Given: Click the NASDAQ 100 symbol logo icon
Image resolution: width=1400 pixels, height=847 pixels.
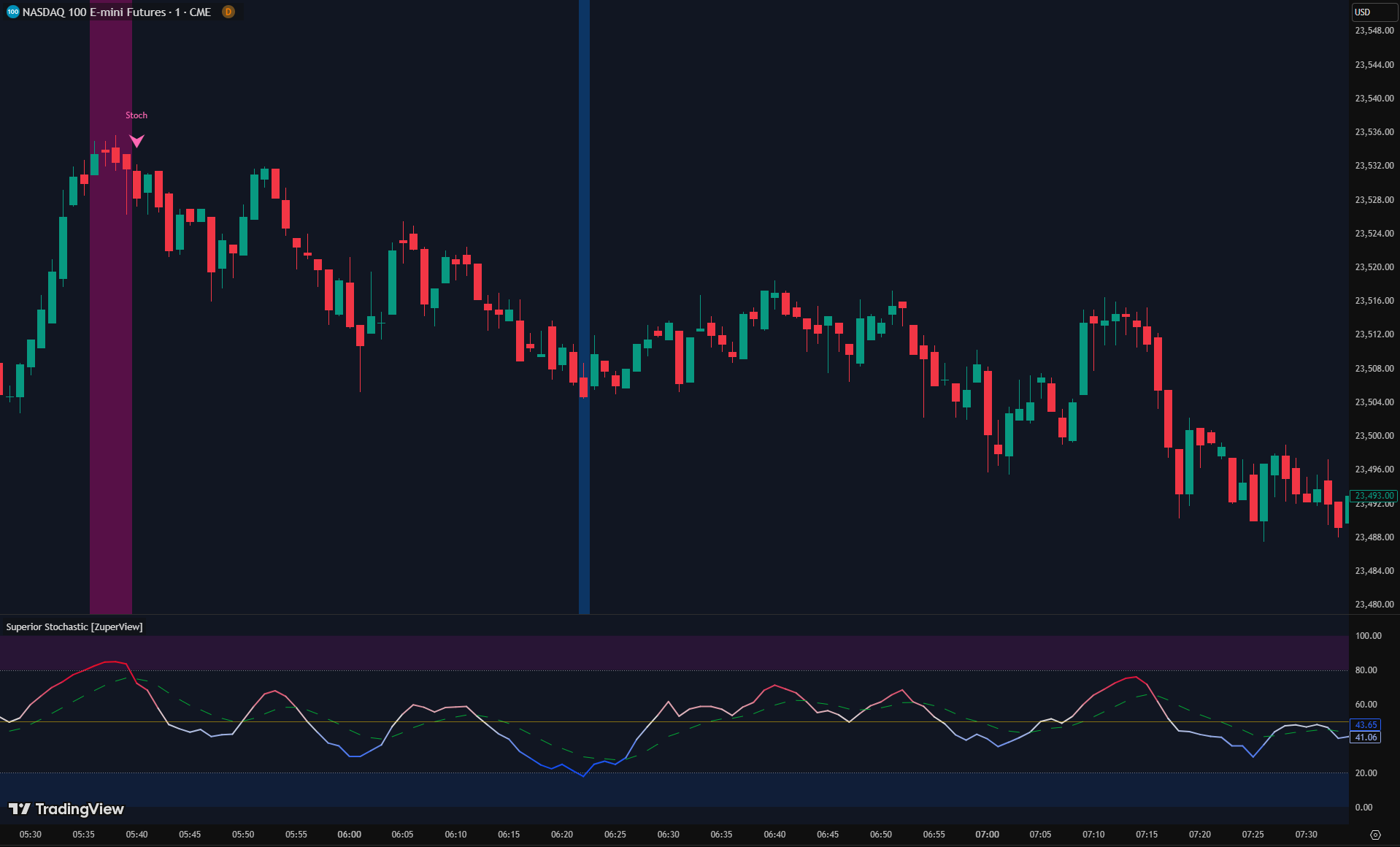Looking at the screenshot, I should click(x=12, y=12).
